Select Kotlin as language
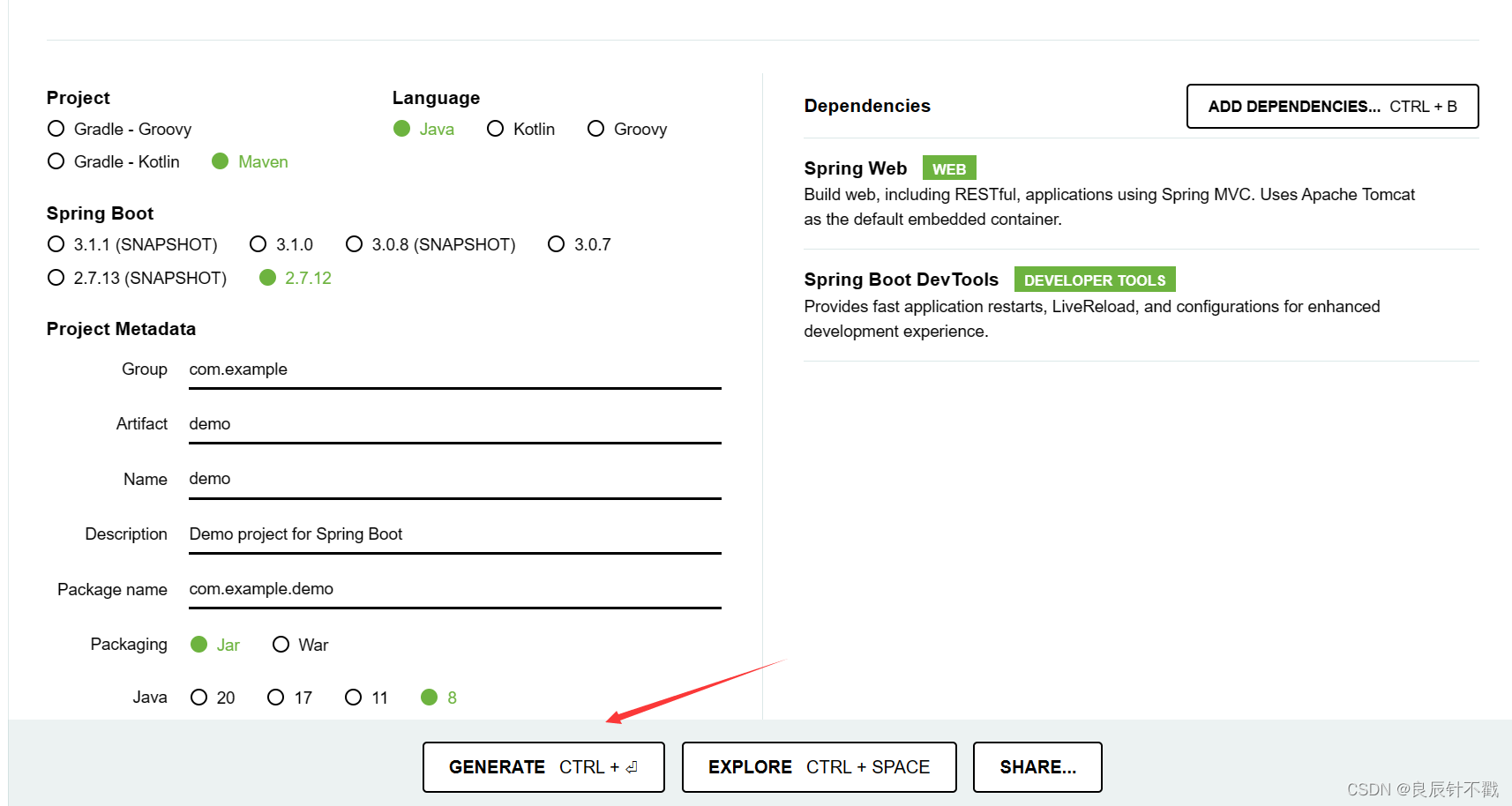 [520, 129]
